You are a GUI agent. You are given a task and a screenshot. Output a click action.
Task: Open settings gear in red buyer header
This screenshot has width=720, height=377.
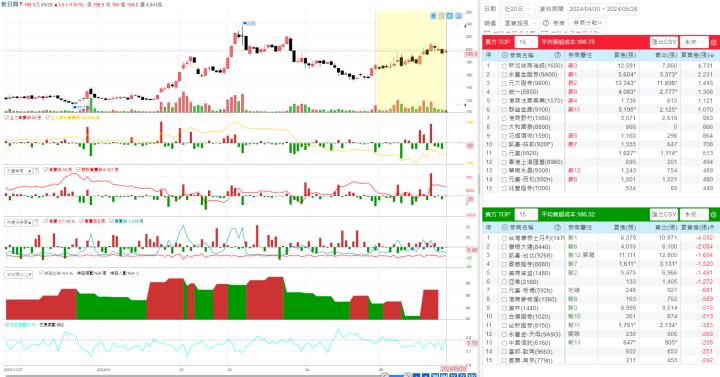(714, 42)
